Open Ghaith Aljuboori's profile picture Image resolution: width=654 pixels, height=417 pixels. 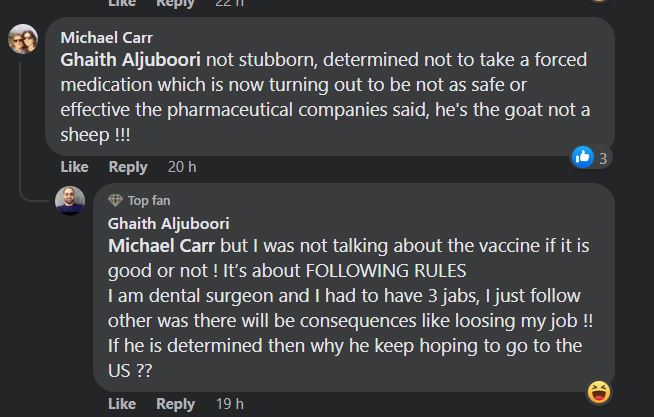69,201
